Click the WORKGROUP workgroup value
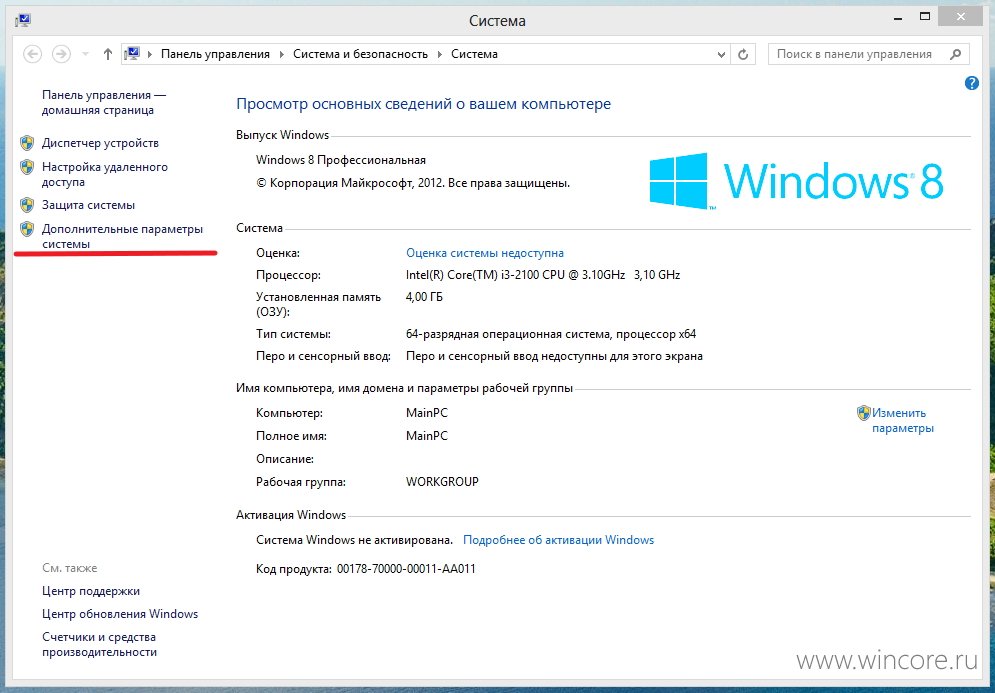Viewport: 995px width, 693px height. 442,482
